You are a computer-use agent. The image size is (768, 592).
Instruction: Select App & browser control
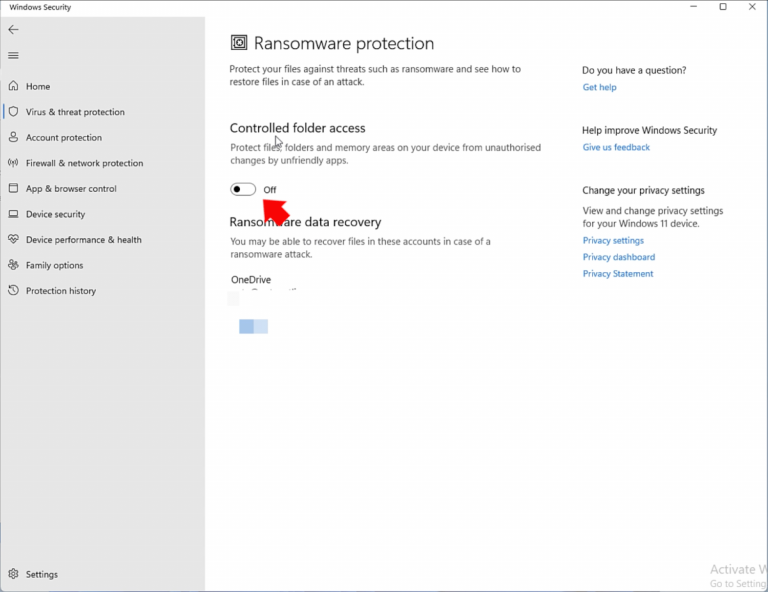coord(71,189)
